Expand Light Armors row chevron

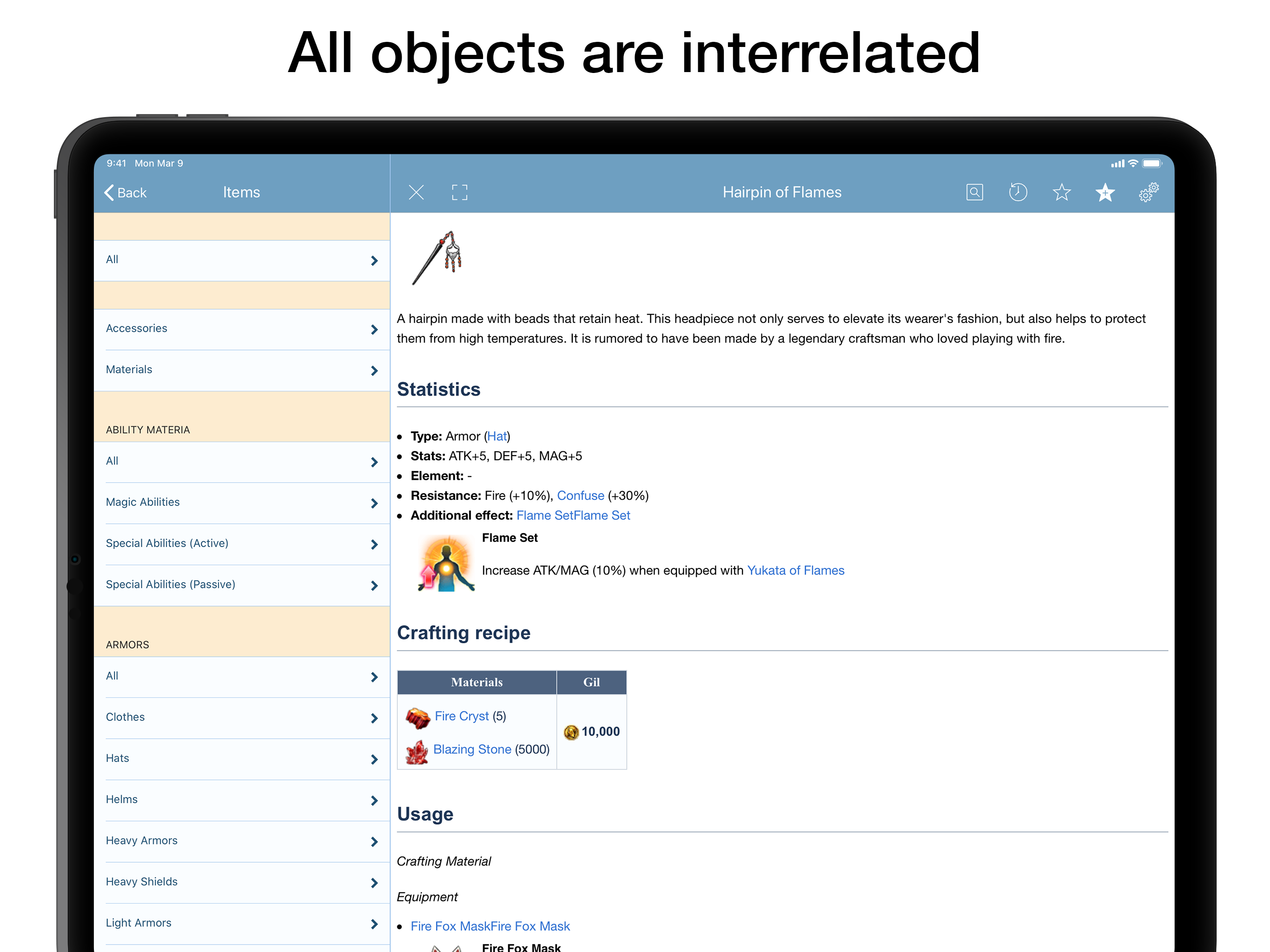[x=374, y=924]
